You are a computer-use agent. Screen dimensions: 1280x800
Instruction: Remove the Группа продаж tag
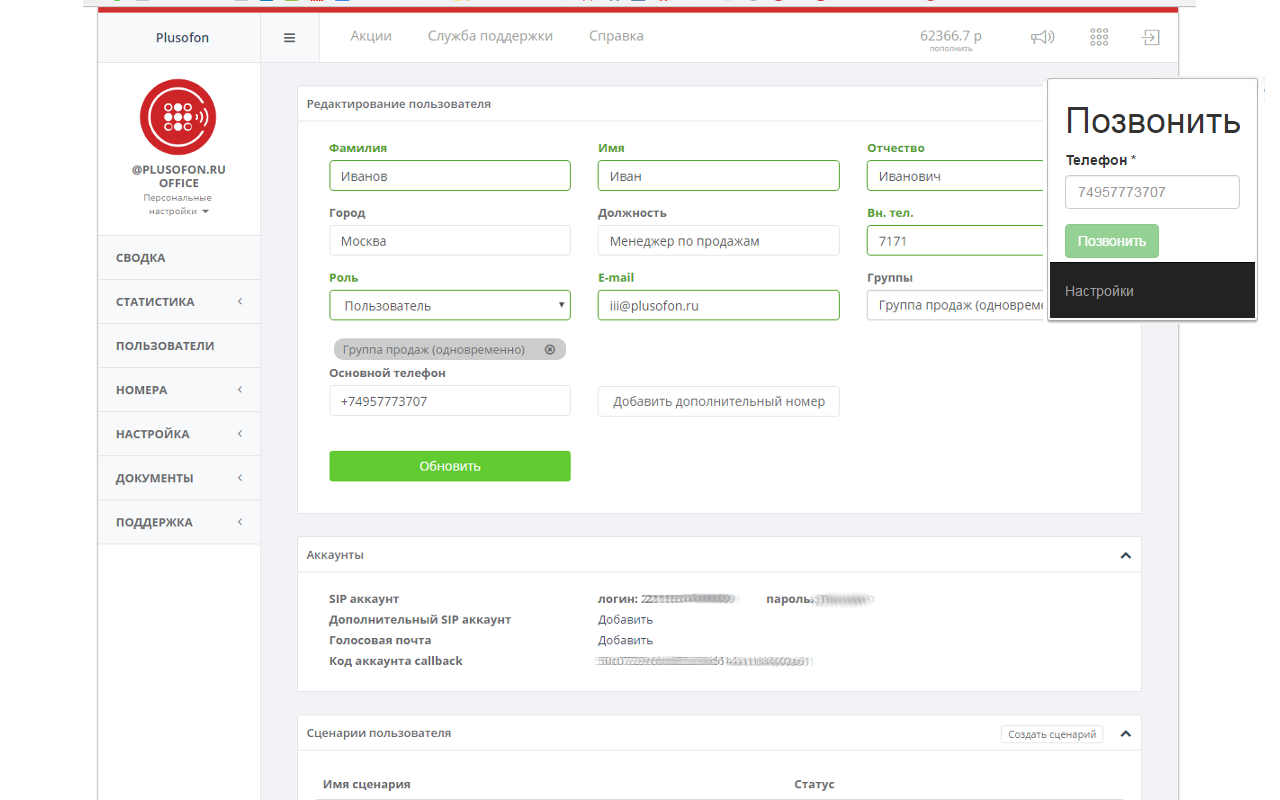click(x=550, y=349)
